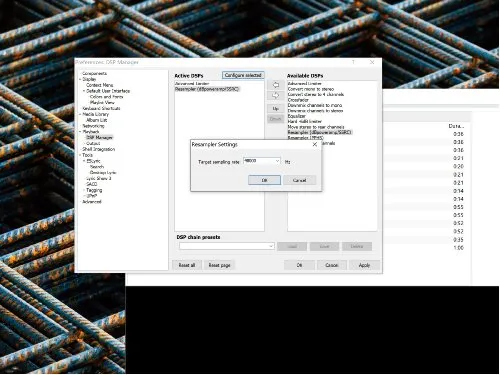Open the Target sampling rate dropdown arrow

click(277, 161)
